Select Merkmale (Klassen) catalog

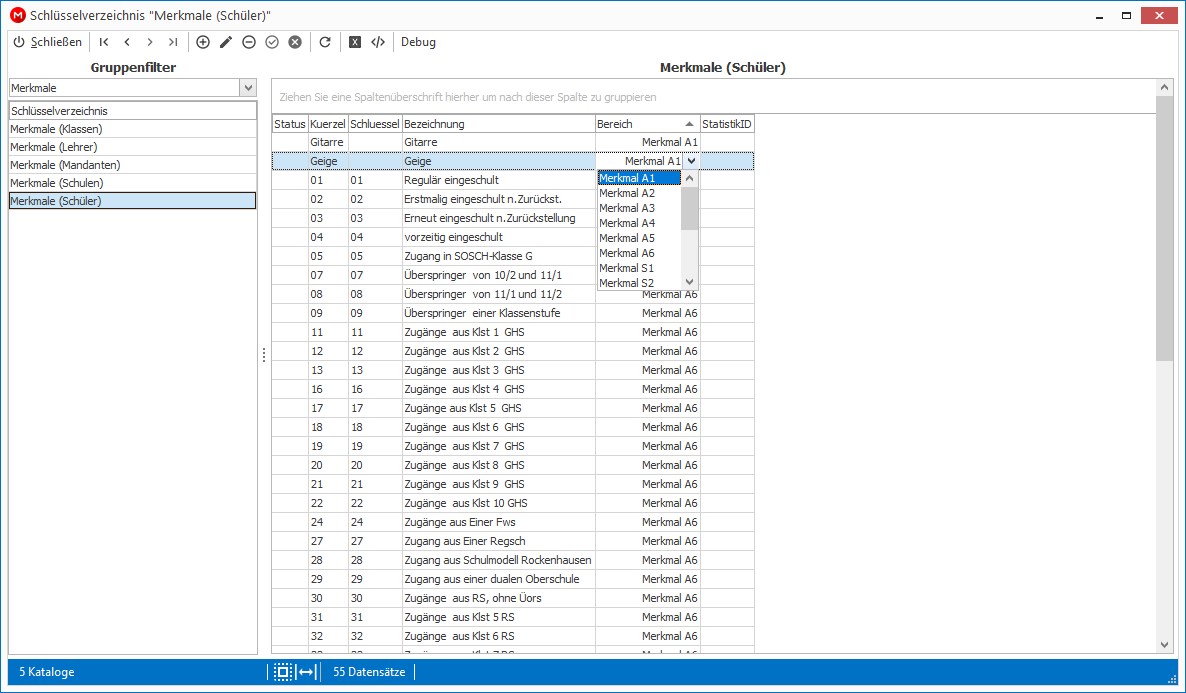(x=132, y=129)
